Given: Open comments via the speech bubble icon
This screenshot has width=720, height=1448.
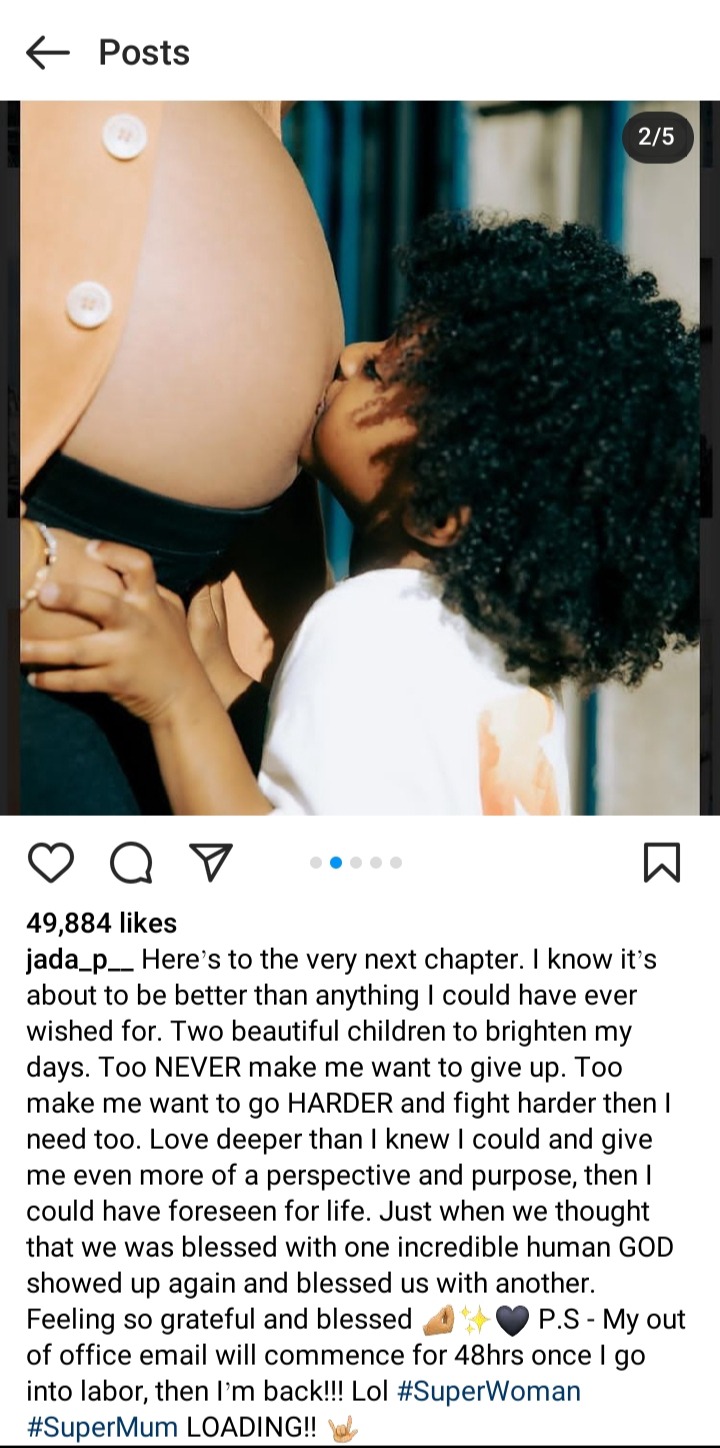Looking at the screenshot, I should pyautogui.click(x=131, y=862).
